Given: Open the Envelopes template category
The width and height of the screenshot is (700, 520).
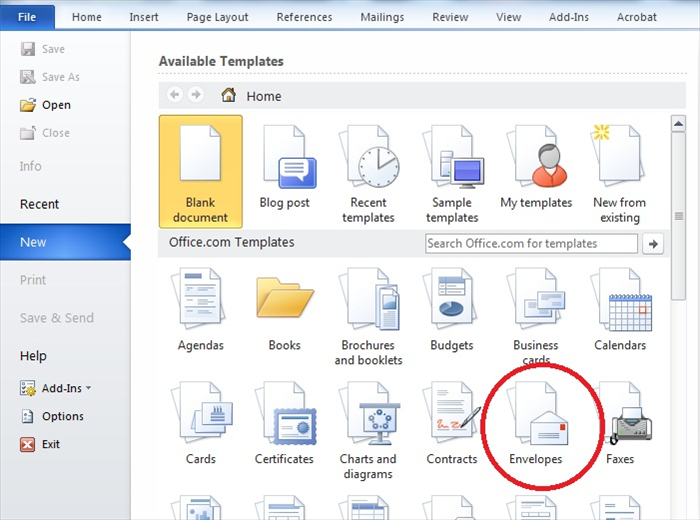Looking at the screenshot, I should click(x=536, y=422).
